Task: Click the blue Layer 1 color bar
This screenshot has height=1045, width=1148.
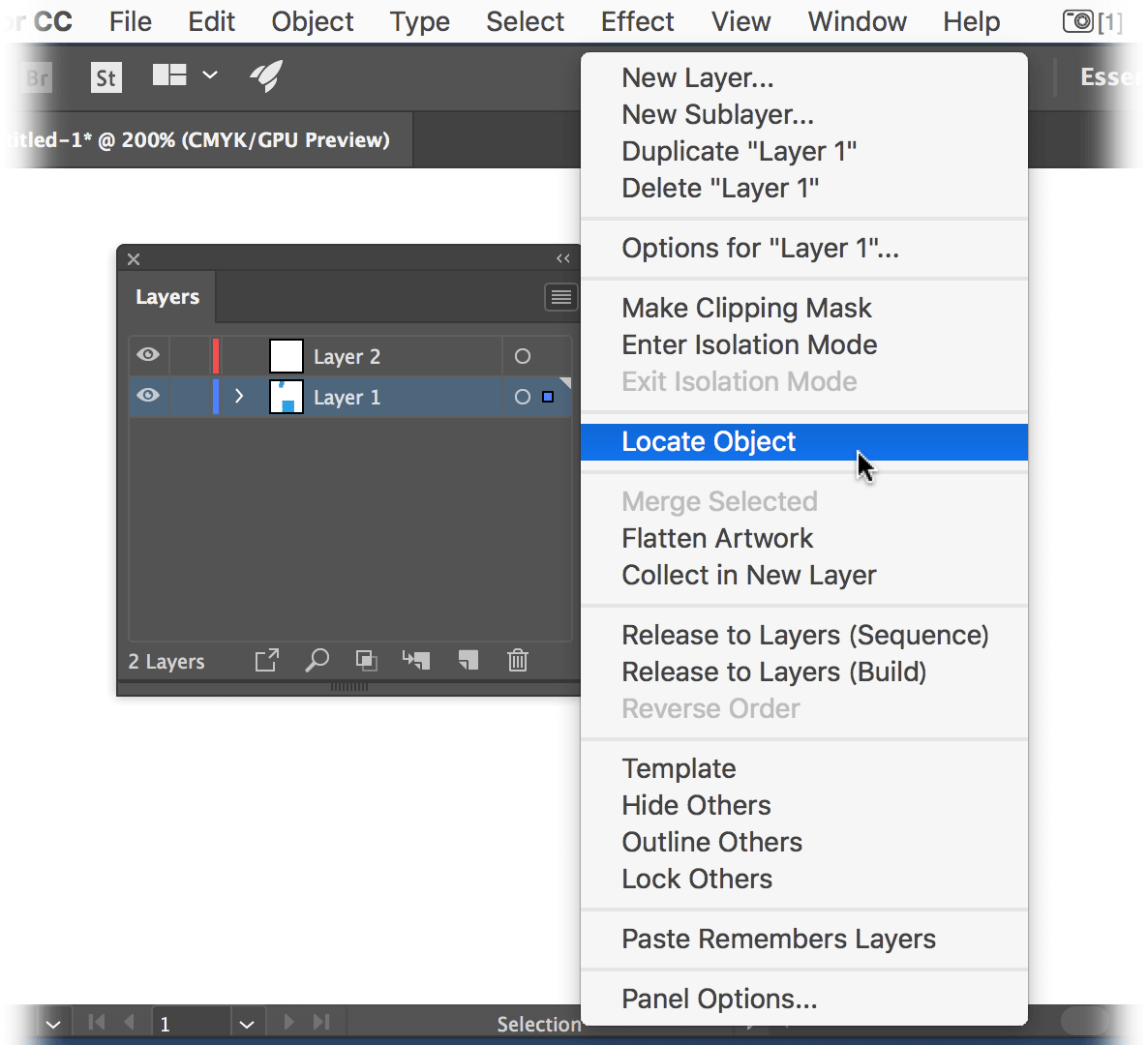Action: (215, 397)
